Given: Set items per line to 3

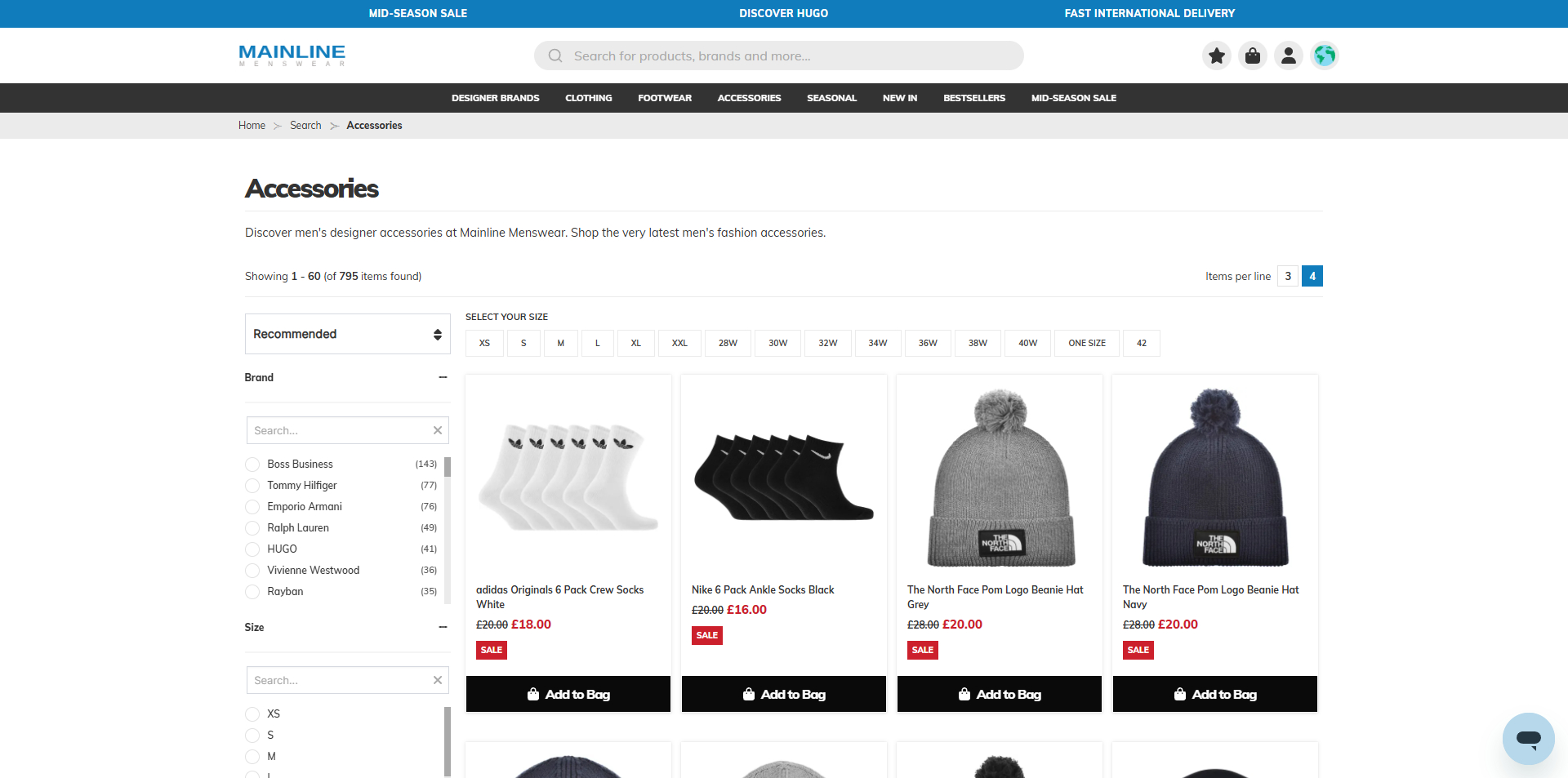Looking at the screenshot, I should coord(1288,276).
